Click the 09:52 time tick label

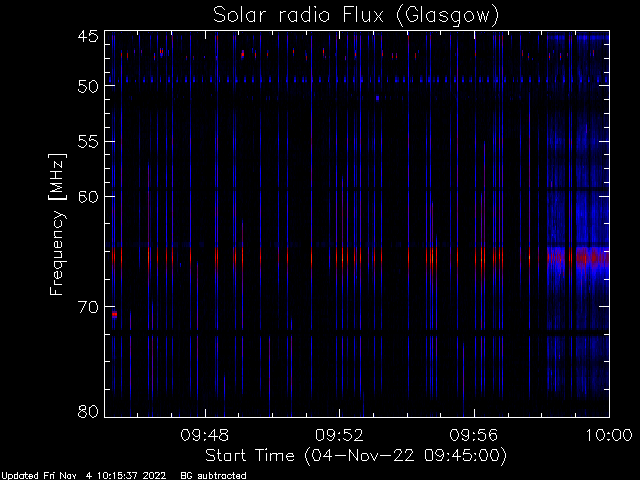[339, 435]
